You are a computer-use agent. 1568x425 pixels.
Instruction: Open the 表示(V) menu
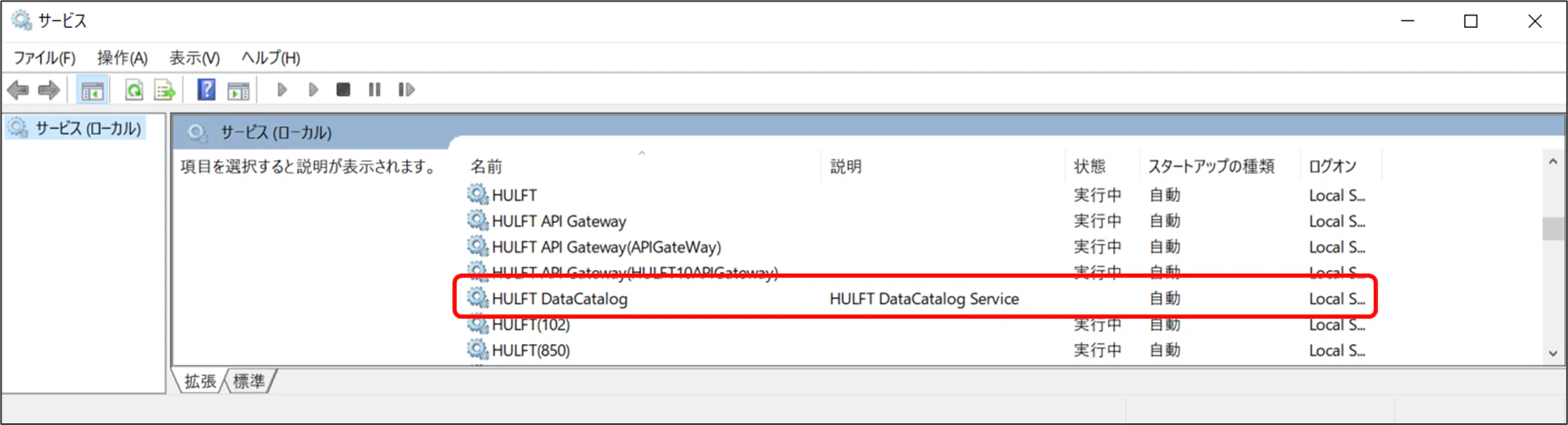point(194,58)
